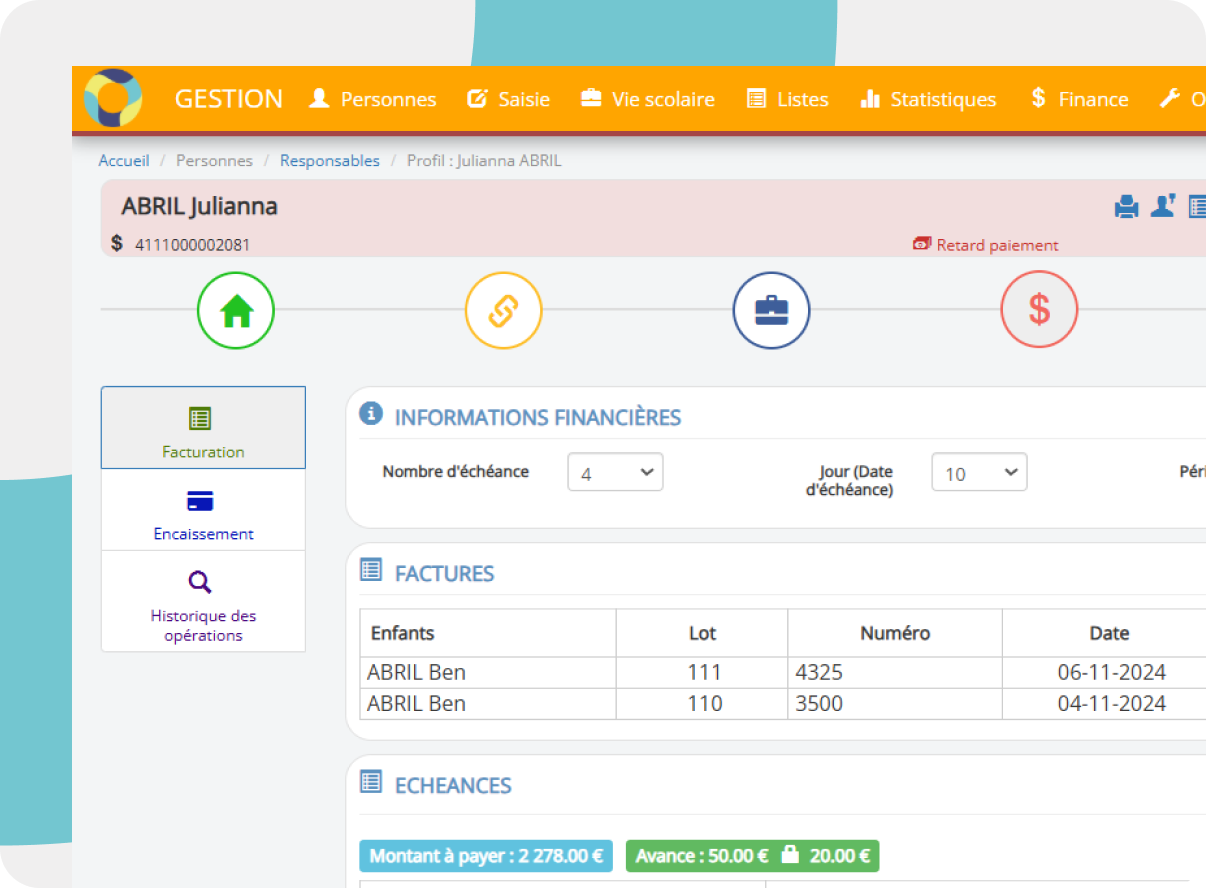Follow the Accueil breadcrumb link
Screen dimensions: 1206x888
coord(124,160)
